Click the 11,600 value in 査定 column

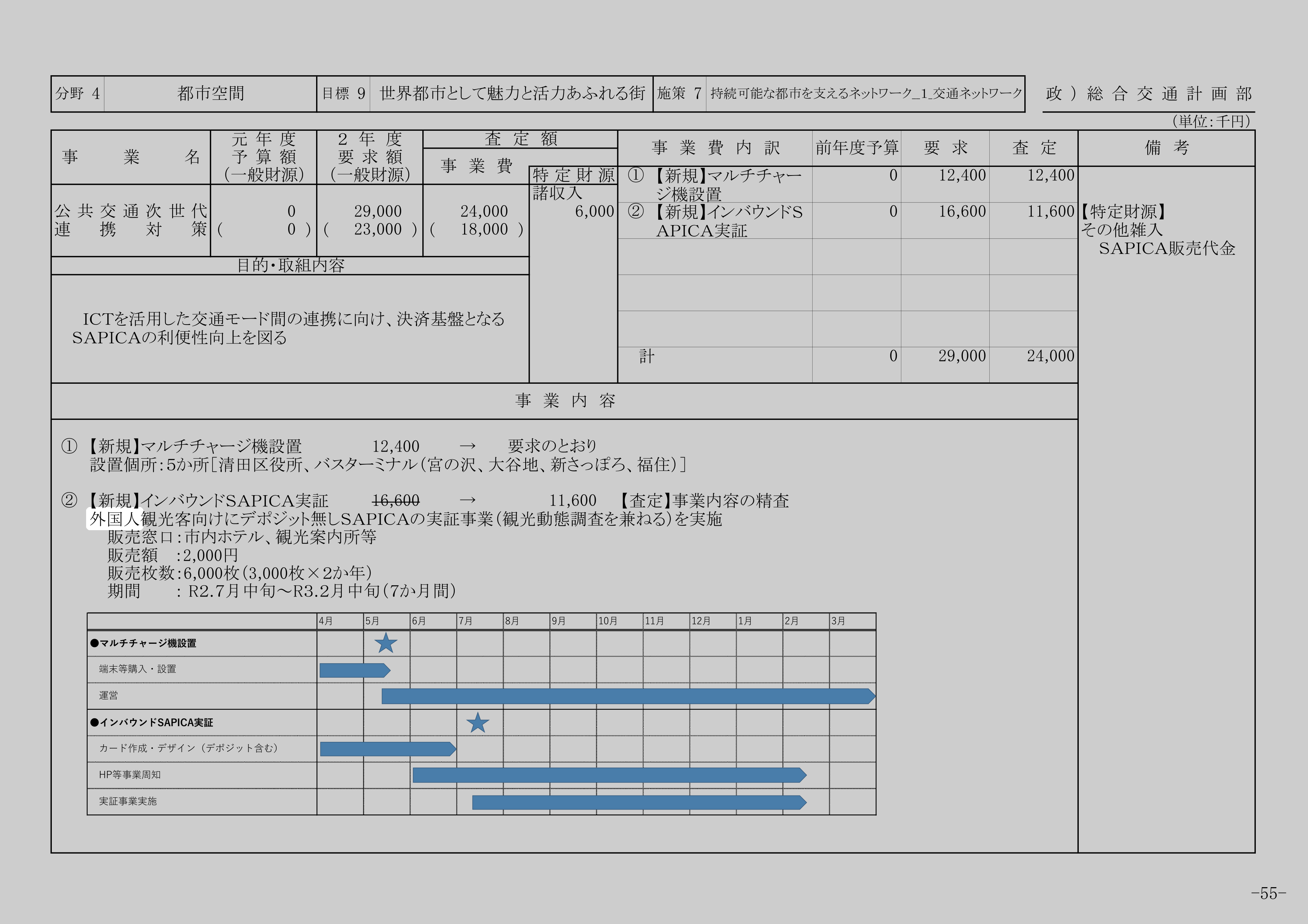(1050, 211)
